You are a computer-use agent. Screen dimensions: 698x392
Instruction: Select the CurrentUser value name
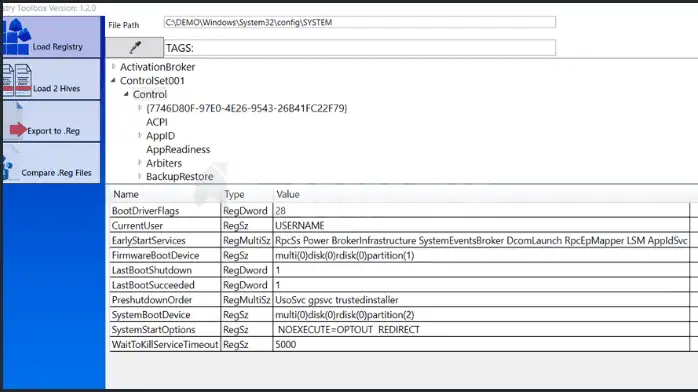(137, 226)
